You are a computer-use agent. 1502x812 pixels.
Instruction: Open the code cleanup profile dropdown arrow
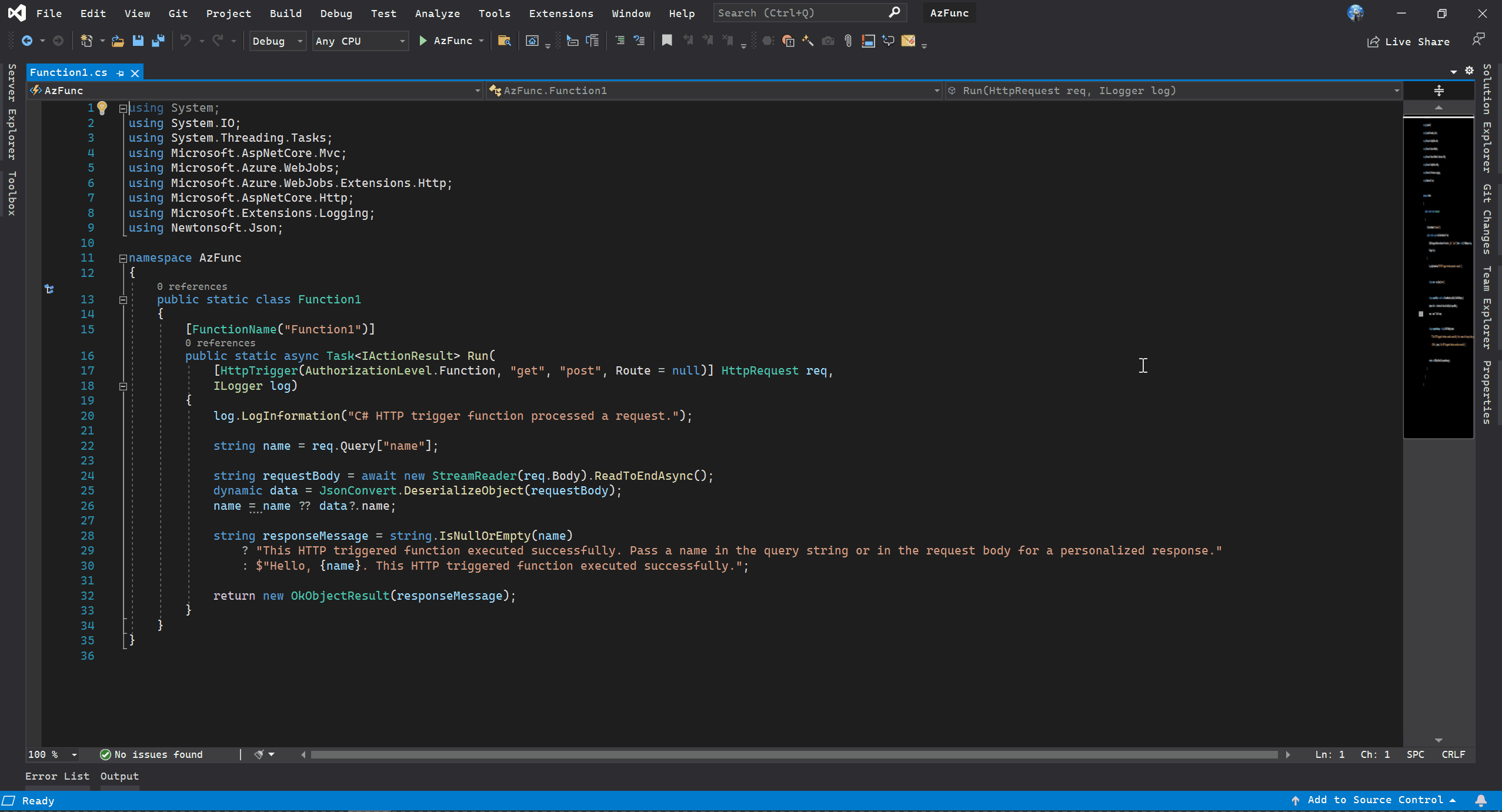272,754
